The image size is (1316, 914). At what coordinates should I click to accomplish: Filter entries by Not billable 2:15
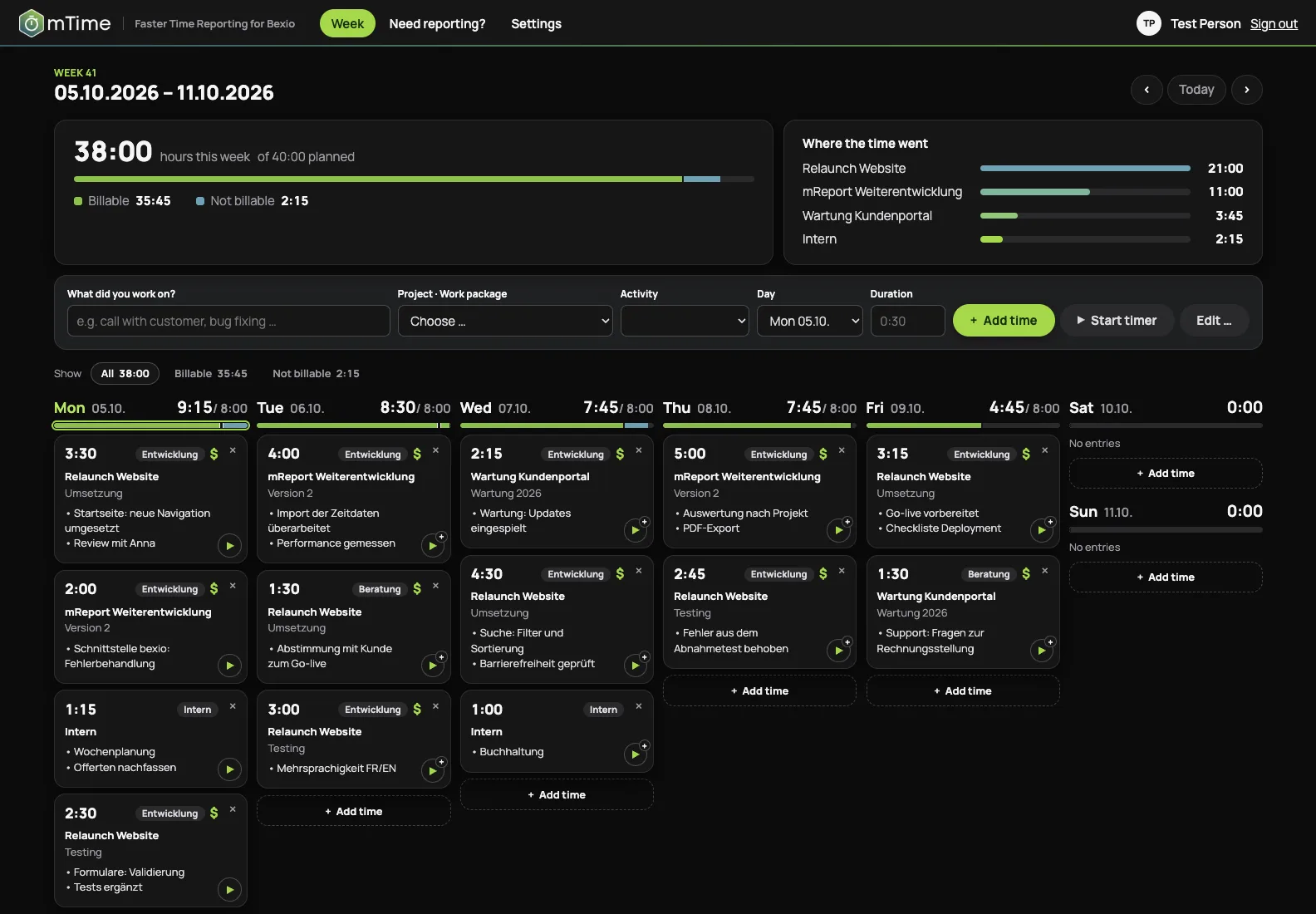tap(316, 374)
